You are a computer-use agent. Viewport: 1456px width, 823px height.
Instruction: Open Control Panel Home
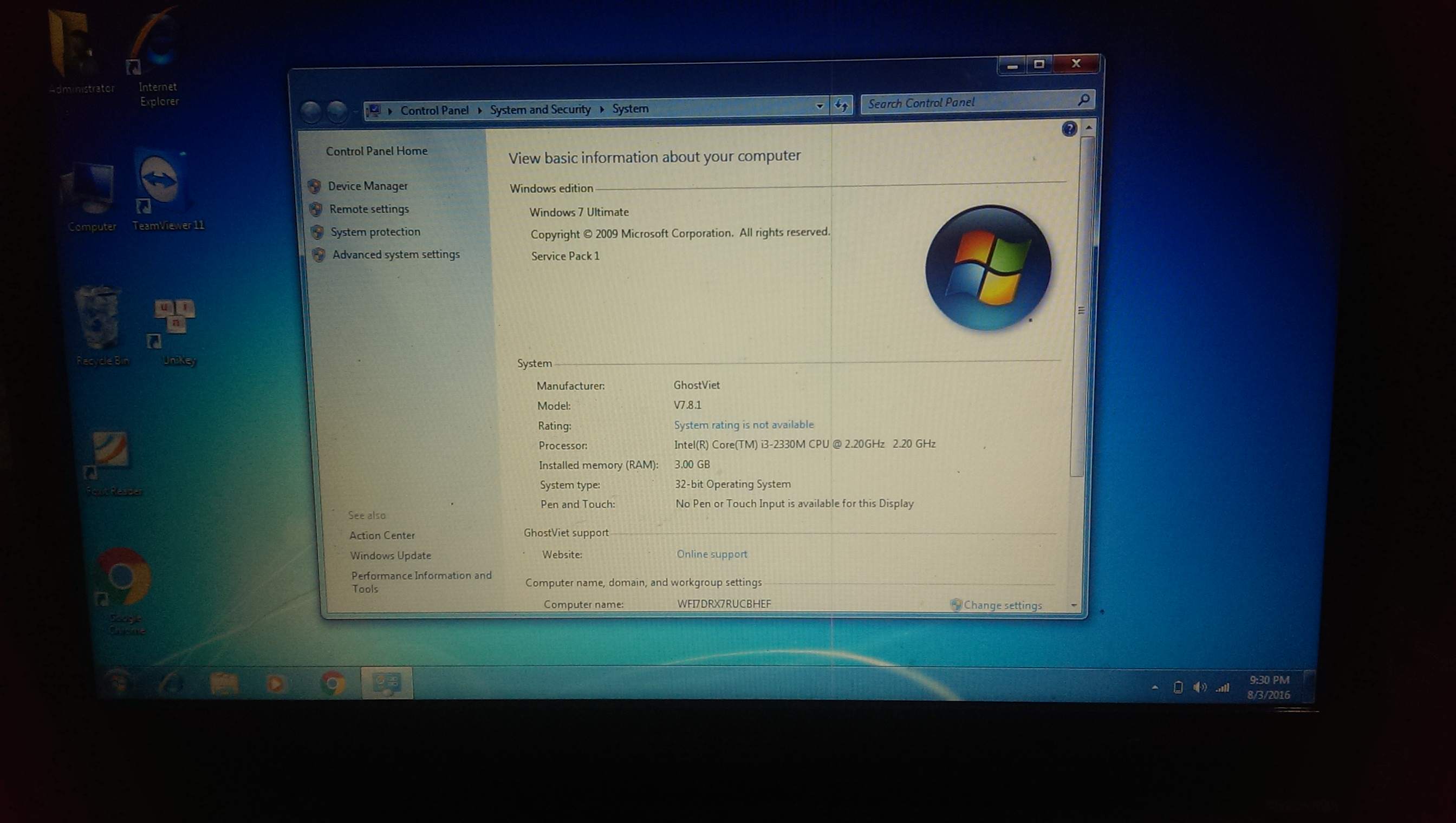(376, 151)
